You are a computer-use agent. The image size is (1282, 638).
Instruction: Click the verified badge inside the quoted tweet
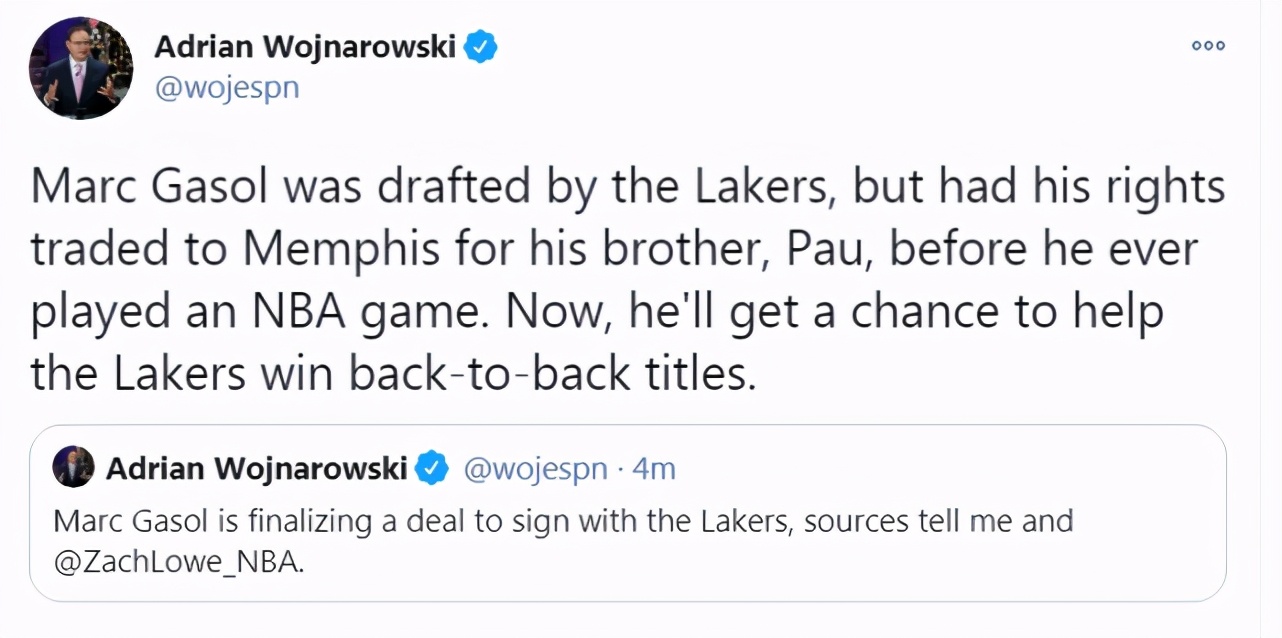[x=432, y=468]
